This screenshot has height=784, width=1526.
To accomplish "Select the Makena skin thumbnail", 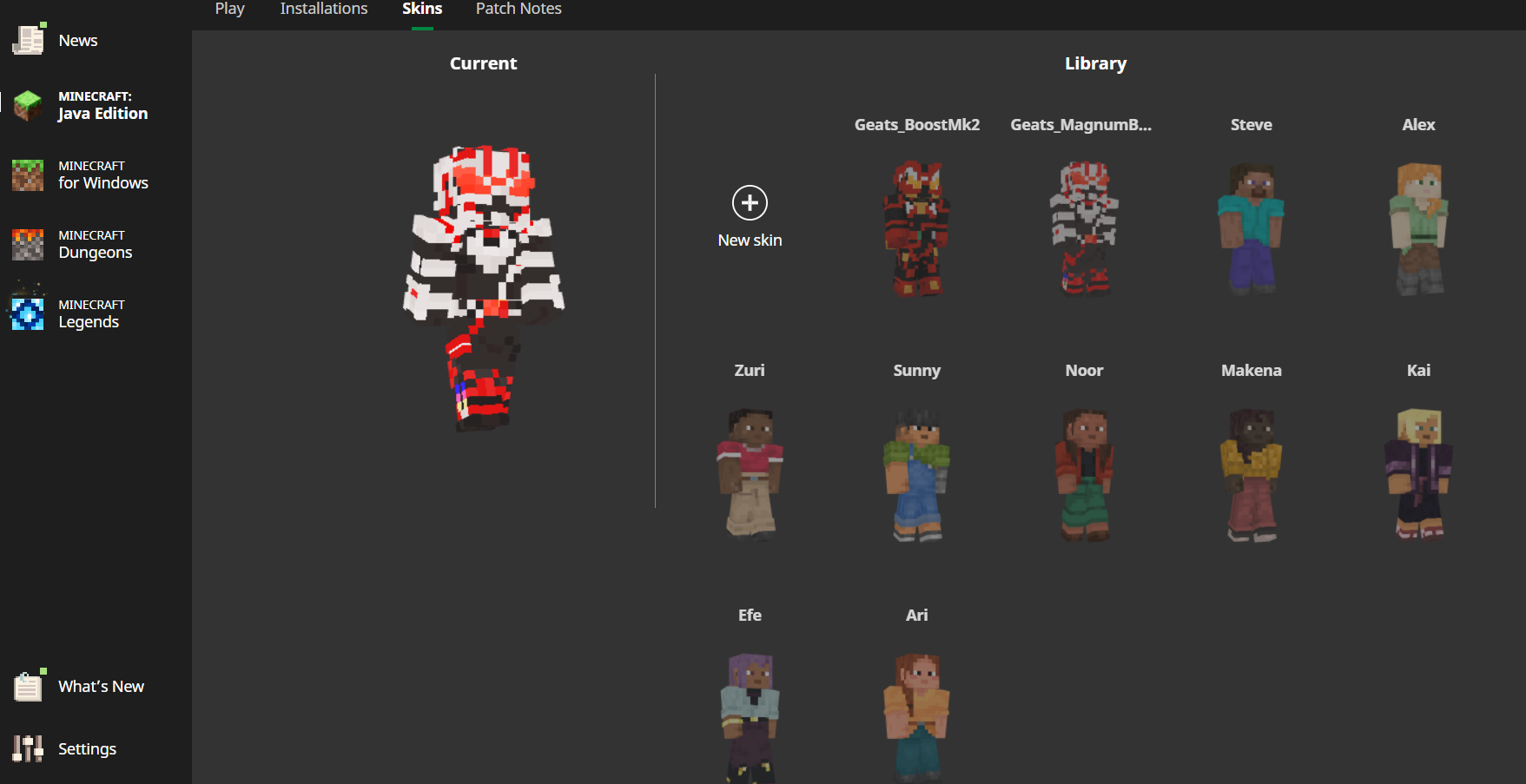I will tap(1252, 474).
